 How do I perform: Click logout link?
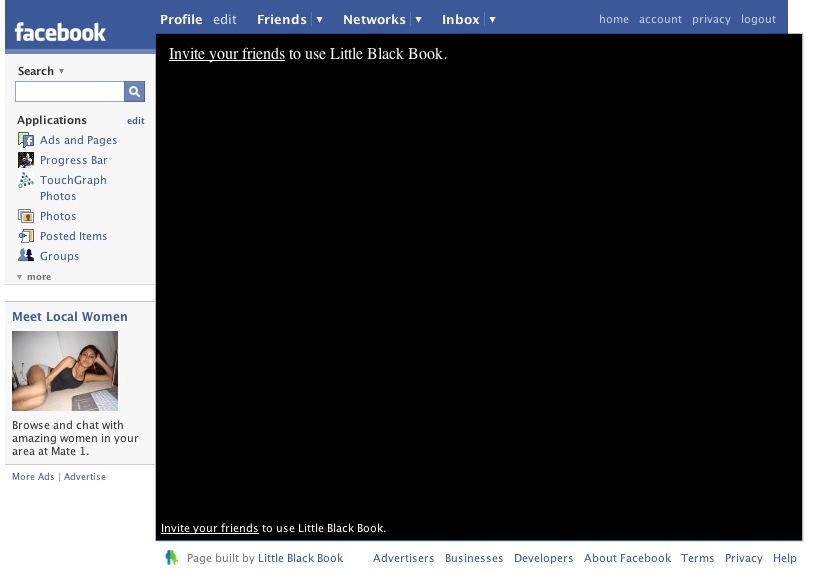[758, 20]
